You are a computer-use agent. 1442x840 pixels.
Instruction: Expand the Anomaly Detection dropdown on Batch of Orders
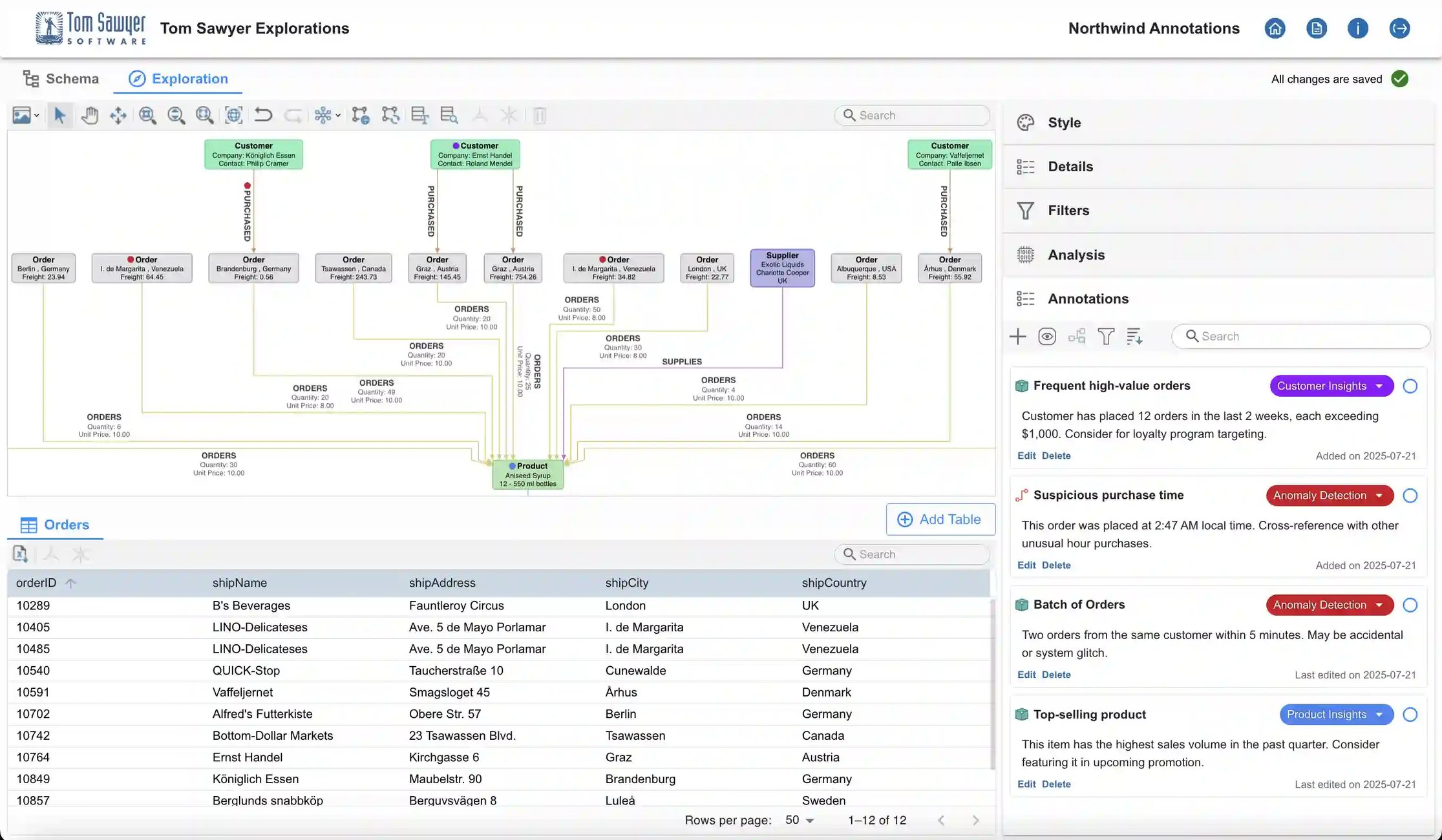point(1329,605)
